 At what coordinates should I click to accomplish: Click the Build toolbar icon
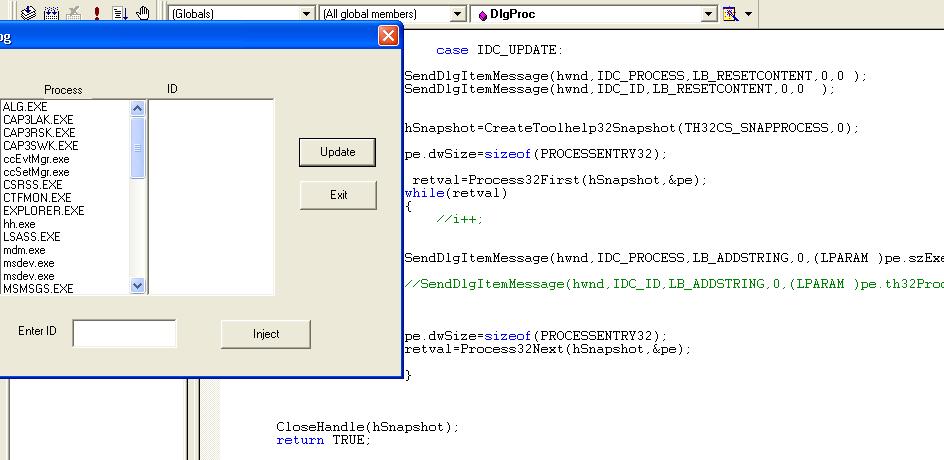(52, 13)
